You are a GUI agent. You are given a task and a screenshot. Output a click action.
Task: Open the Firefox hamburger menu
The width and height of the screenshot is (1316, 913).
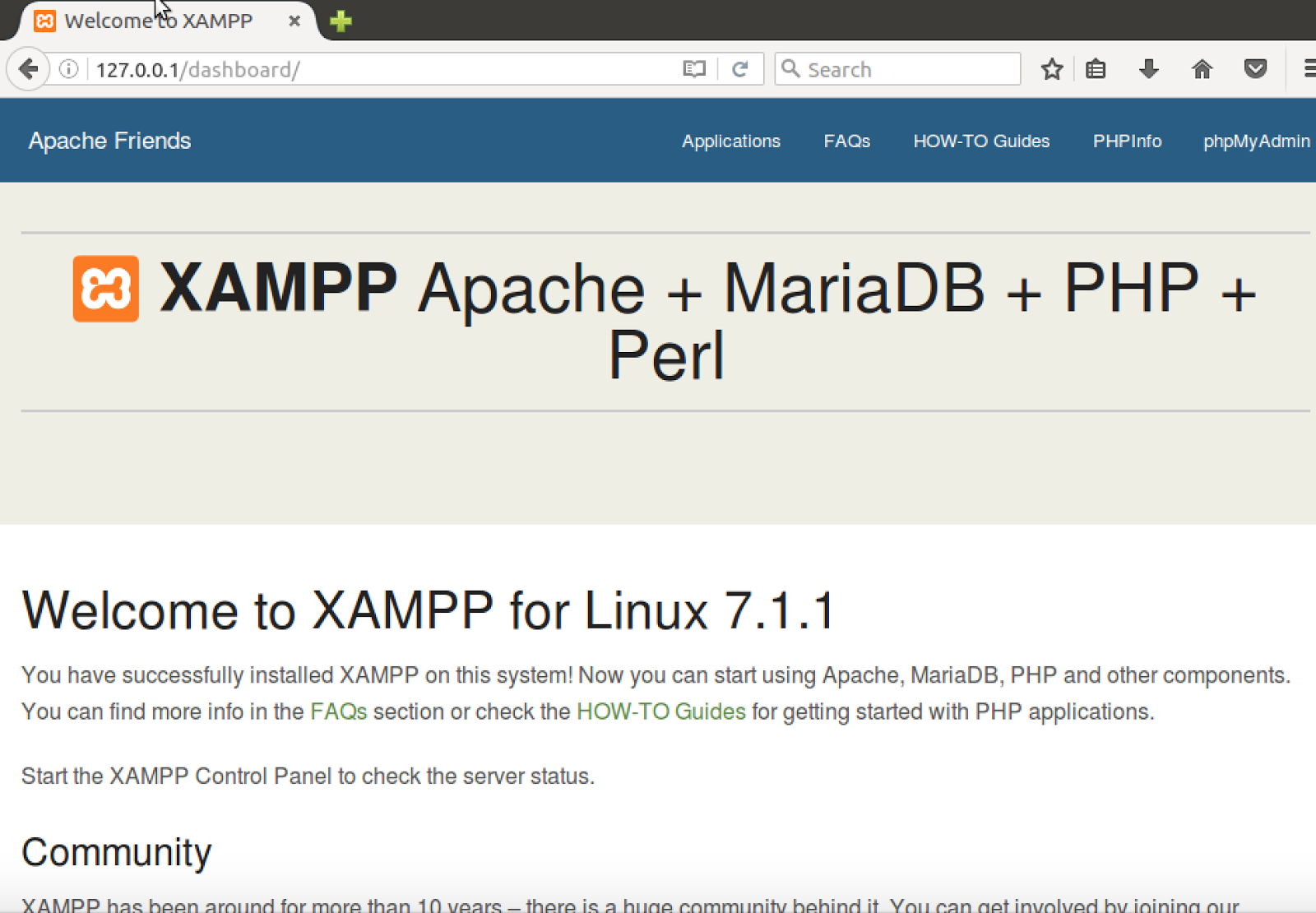(x=1309, y=69)
